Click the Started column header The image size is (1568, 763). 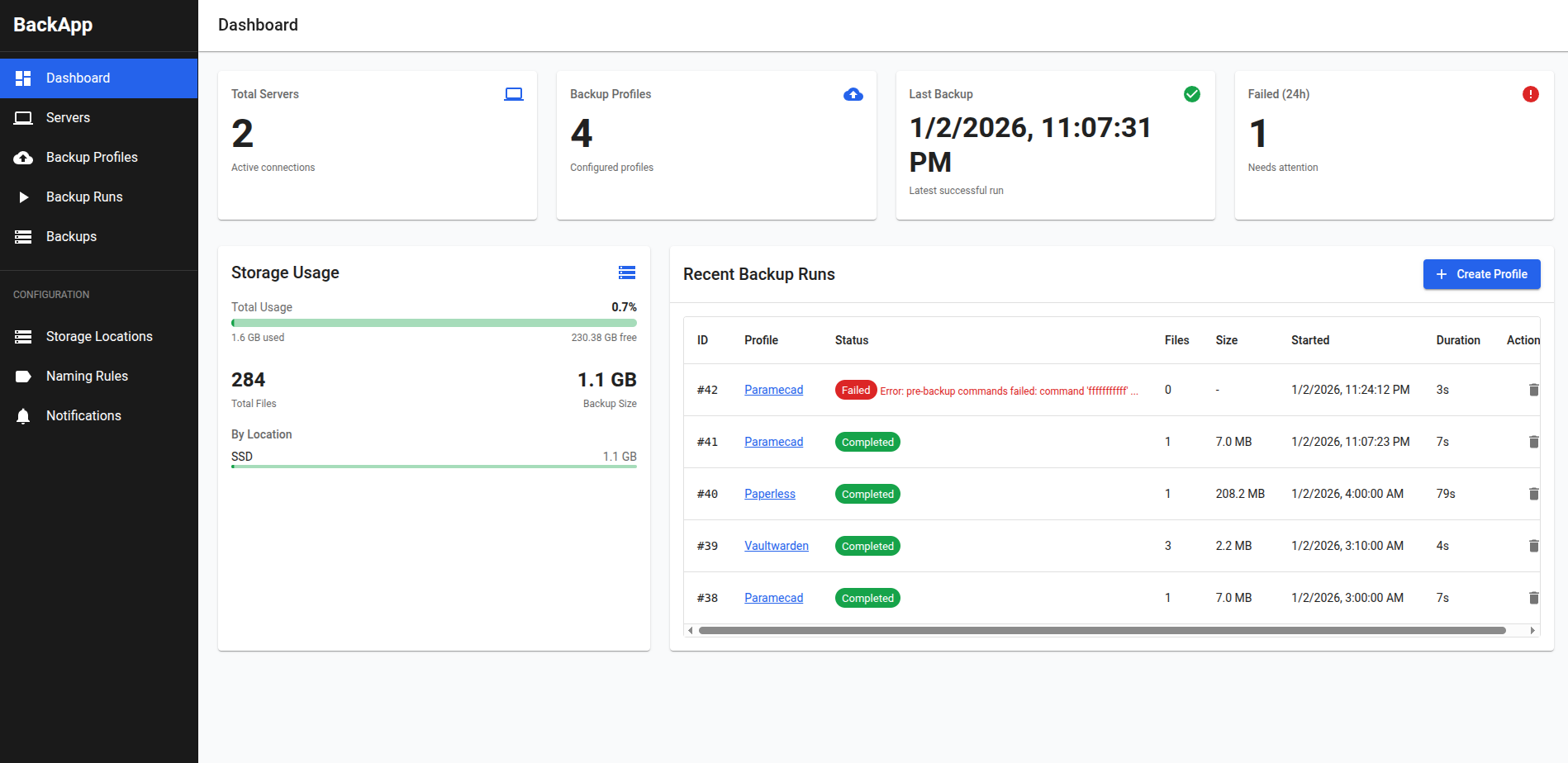point(1310,340)
